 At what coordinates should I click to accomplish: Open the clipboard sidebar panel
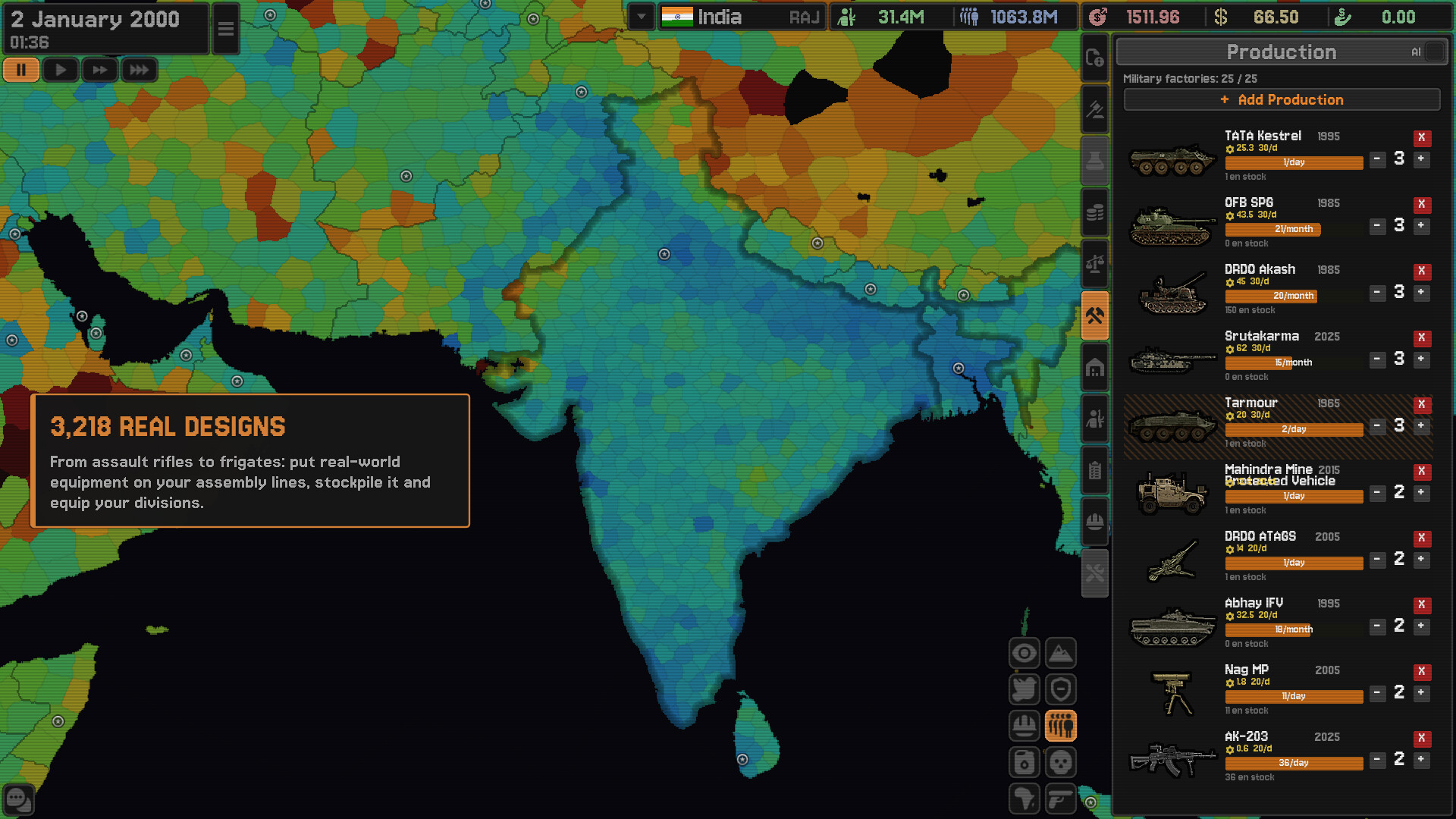[x=1094, y=470]
